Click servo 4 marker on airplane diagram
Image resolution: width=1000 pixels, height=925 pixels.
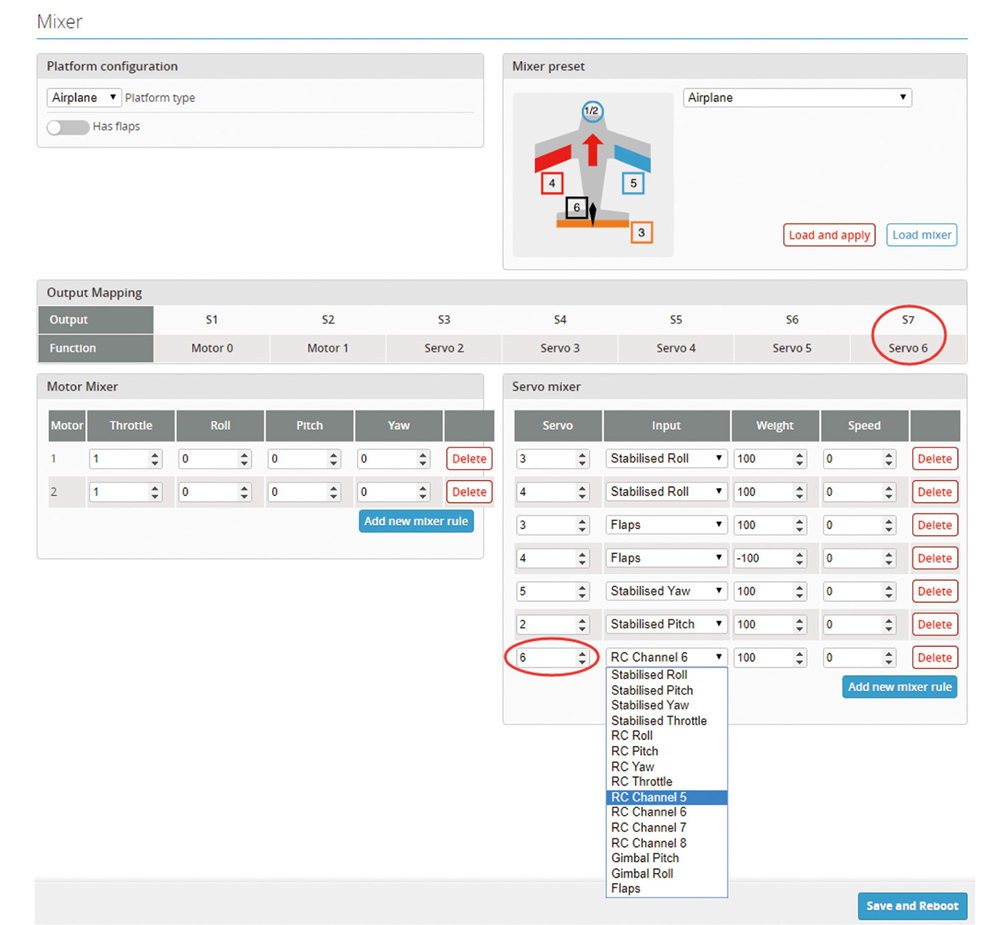pos(551,184)
